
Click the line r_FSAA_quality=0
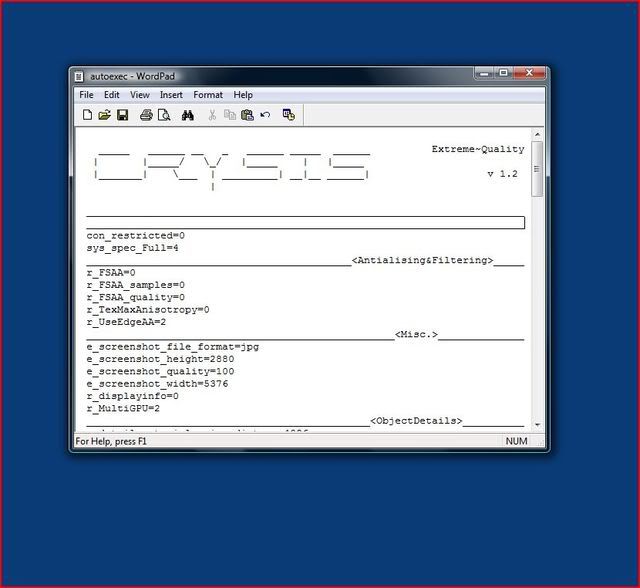[x=136, y=297]
